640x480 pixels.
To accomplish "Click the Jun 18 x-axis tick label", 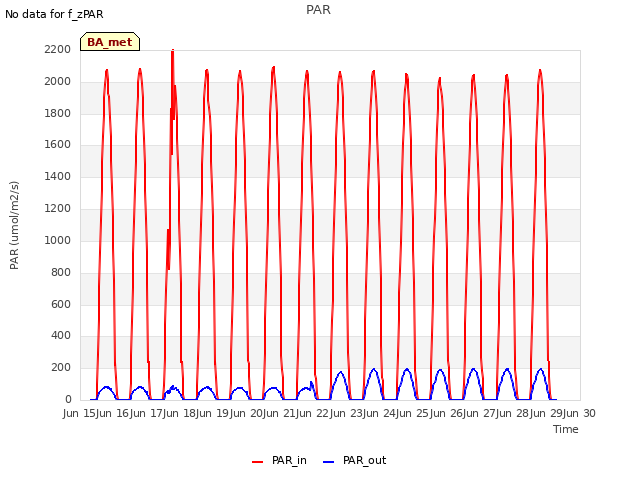I will [x=180, y=413].
